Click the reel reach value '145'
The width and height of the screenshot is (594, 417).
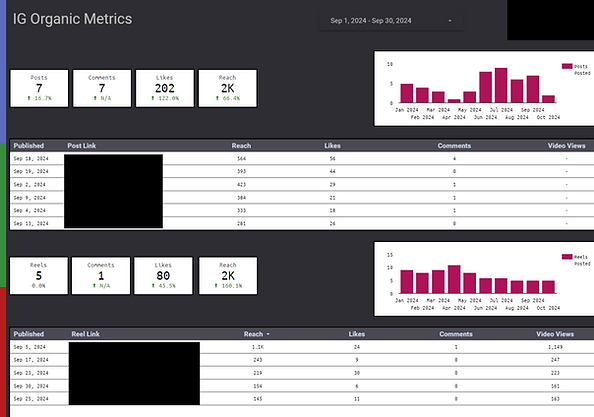[258, 399]
